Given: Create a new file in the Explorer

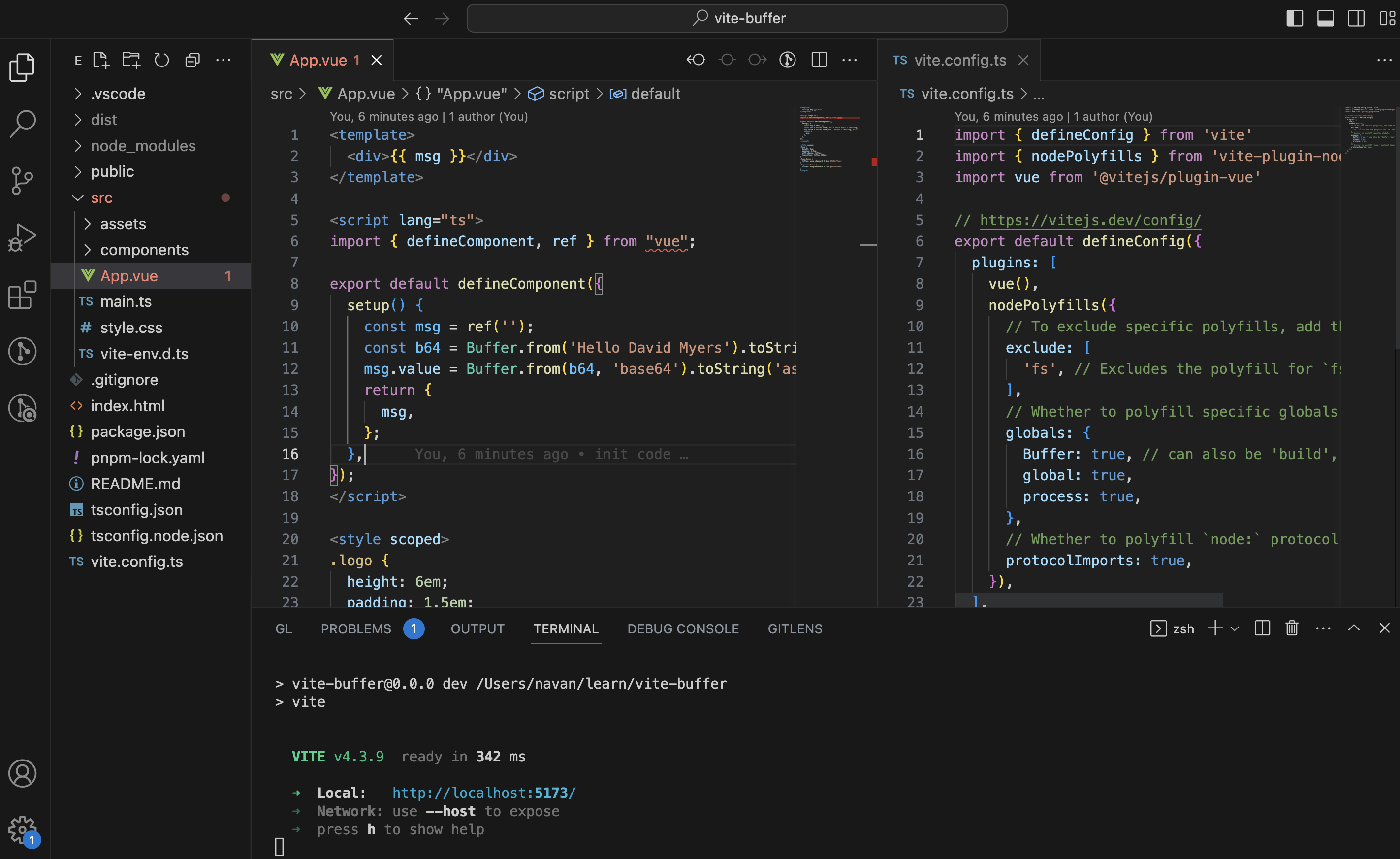Looking at the screenshot, I should coord(100,60).
